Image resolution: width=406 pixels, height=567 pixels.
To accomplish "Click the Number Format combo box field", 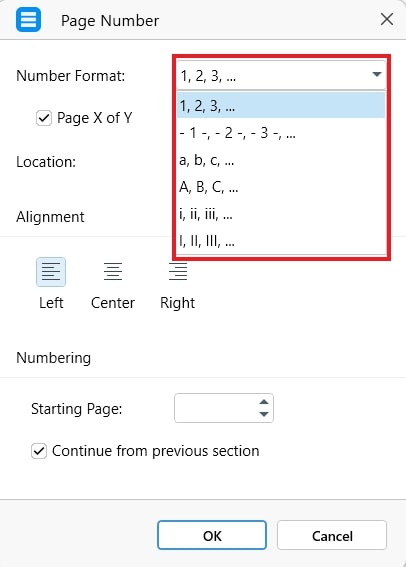I will pyautogui.click(x=281, y=75).
